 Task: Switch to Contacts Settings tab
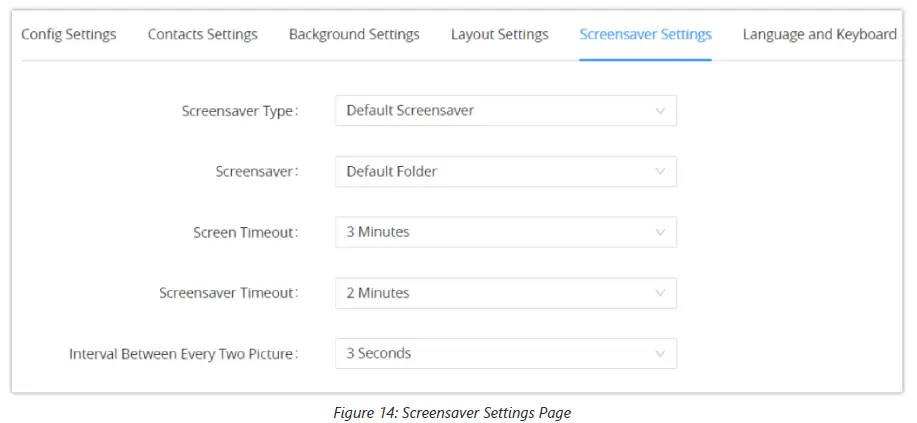click(202, 34)
